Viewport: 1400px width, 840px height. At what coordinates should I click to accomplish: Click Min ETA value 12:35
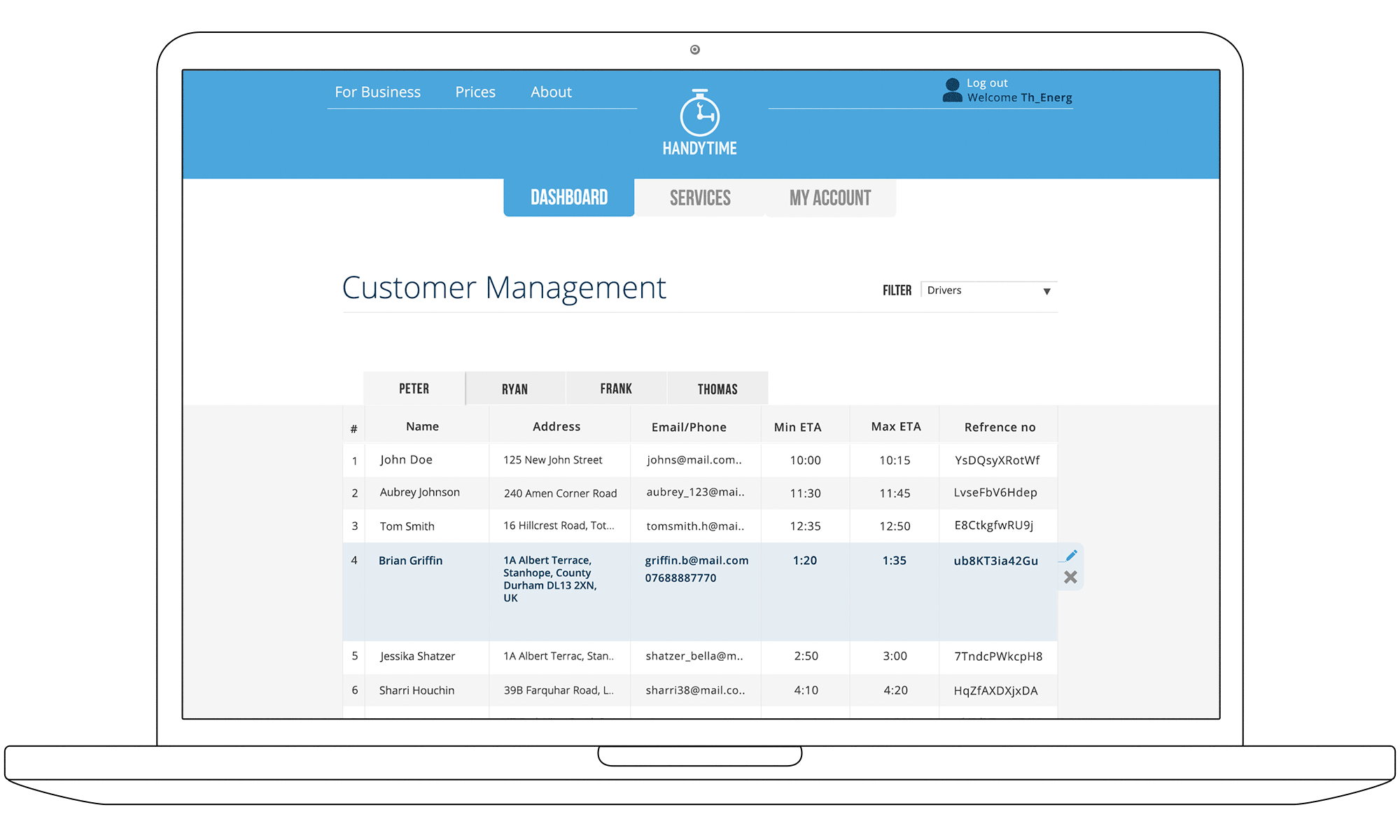[x=805, y=526]
